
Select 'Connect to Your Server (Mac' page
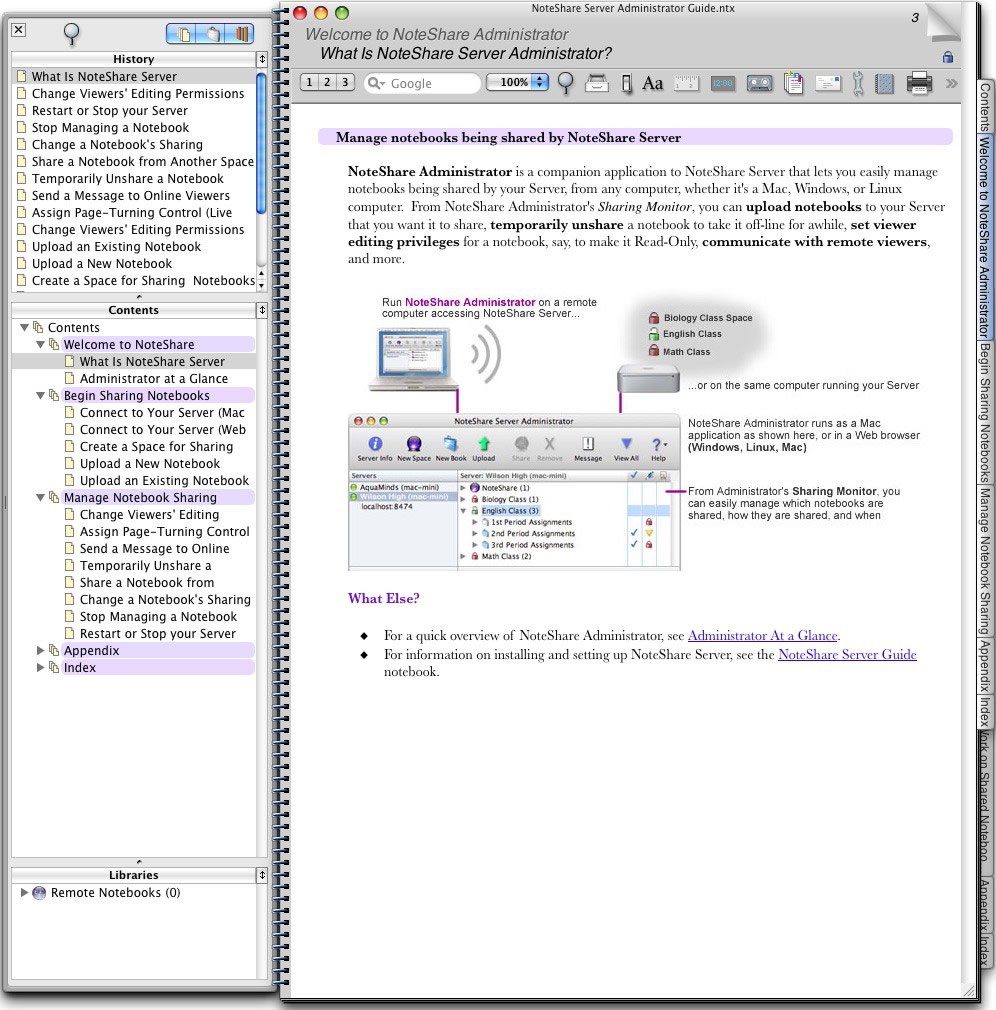tap(162, 412)
